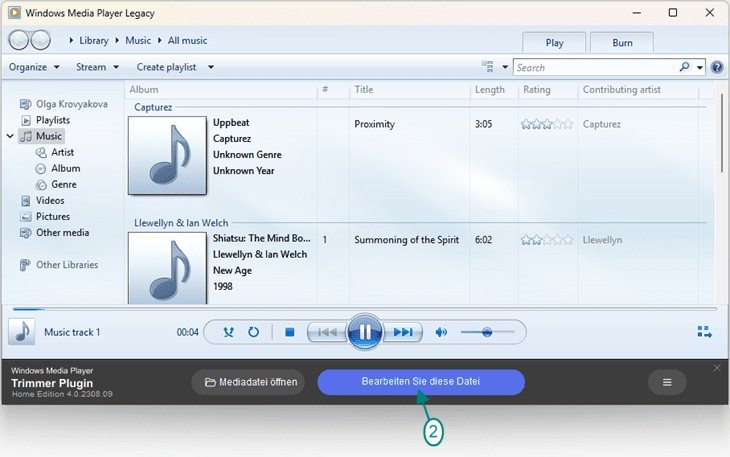Select the Uppbeat album art thumbnail
This screenshot has width=730, height=457.
(x=167, y=155)
